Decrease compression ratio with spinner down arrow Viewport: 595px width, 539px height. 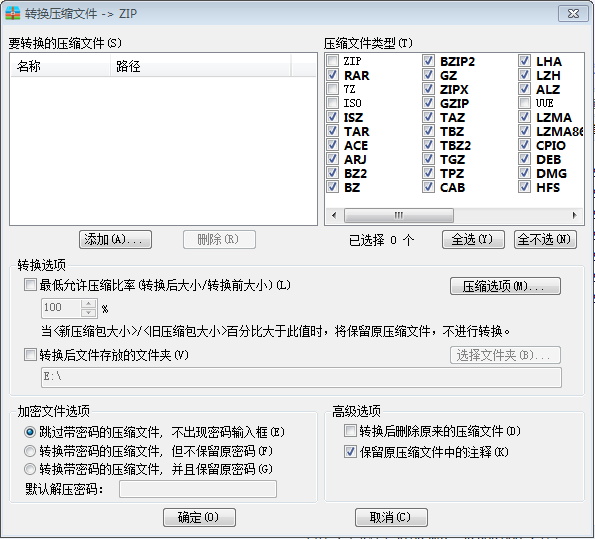pos(88,312)
